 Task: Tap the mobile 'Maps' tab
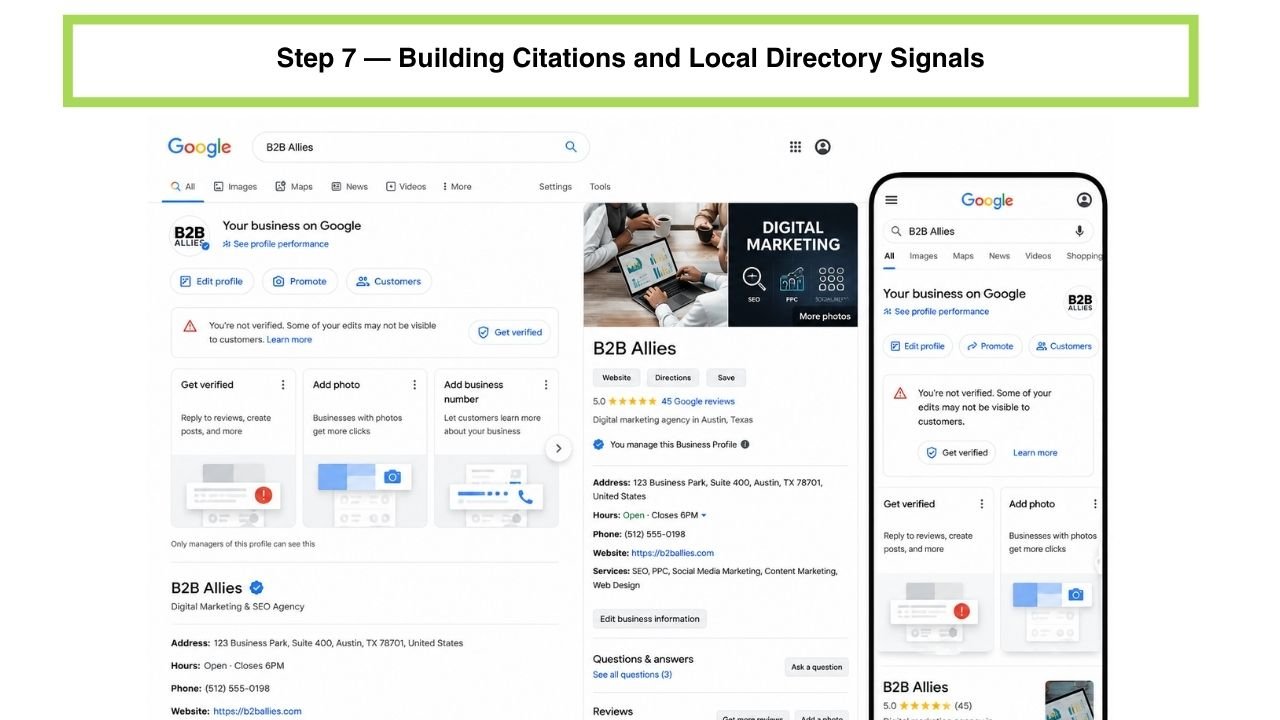(x=963, y=256)
